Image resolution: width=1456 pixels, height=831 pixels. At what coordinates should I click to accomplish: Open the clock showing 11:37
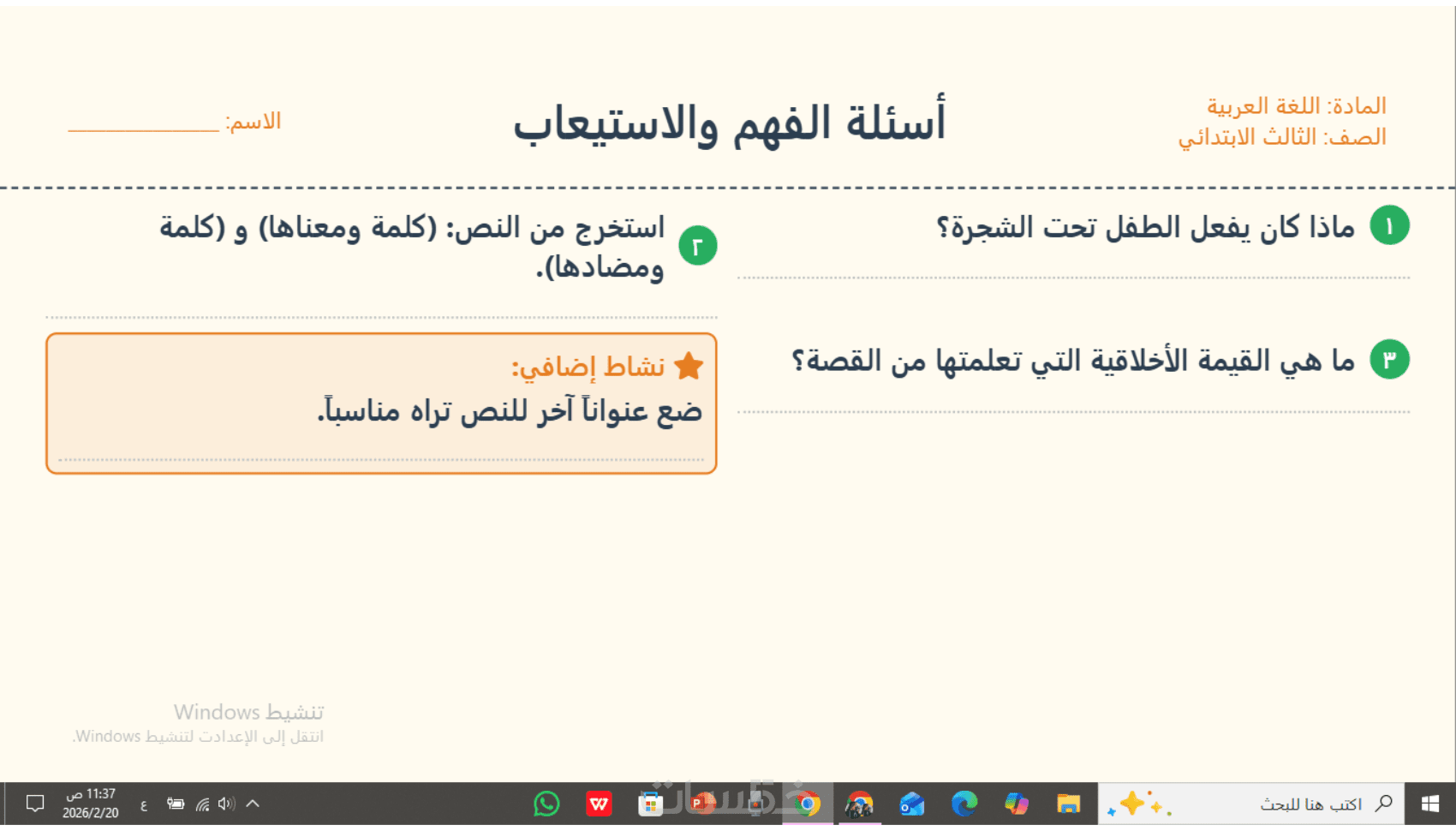(x=90, y=804)
